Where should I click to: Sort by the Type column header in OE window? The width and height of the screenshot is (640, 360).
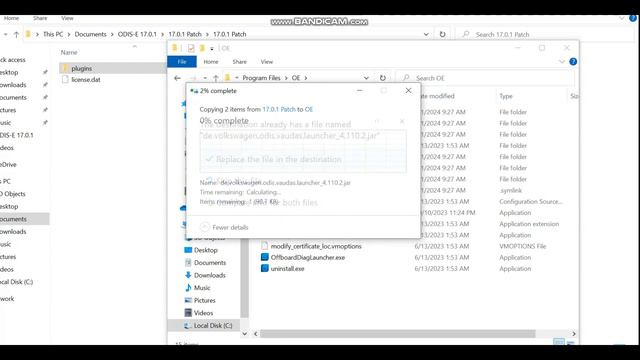coord(506,96)
